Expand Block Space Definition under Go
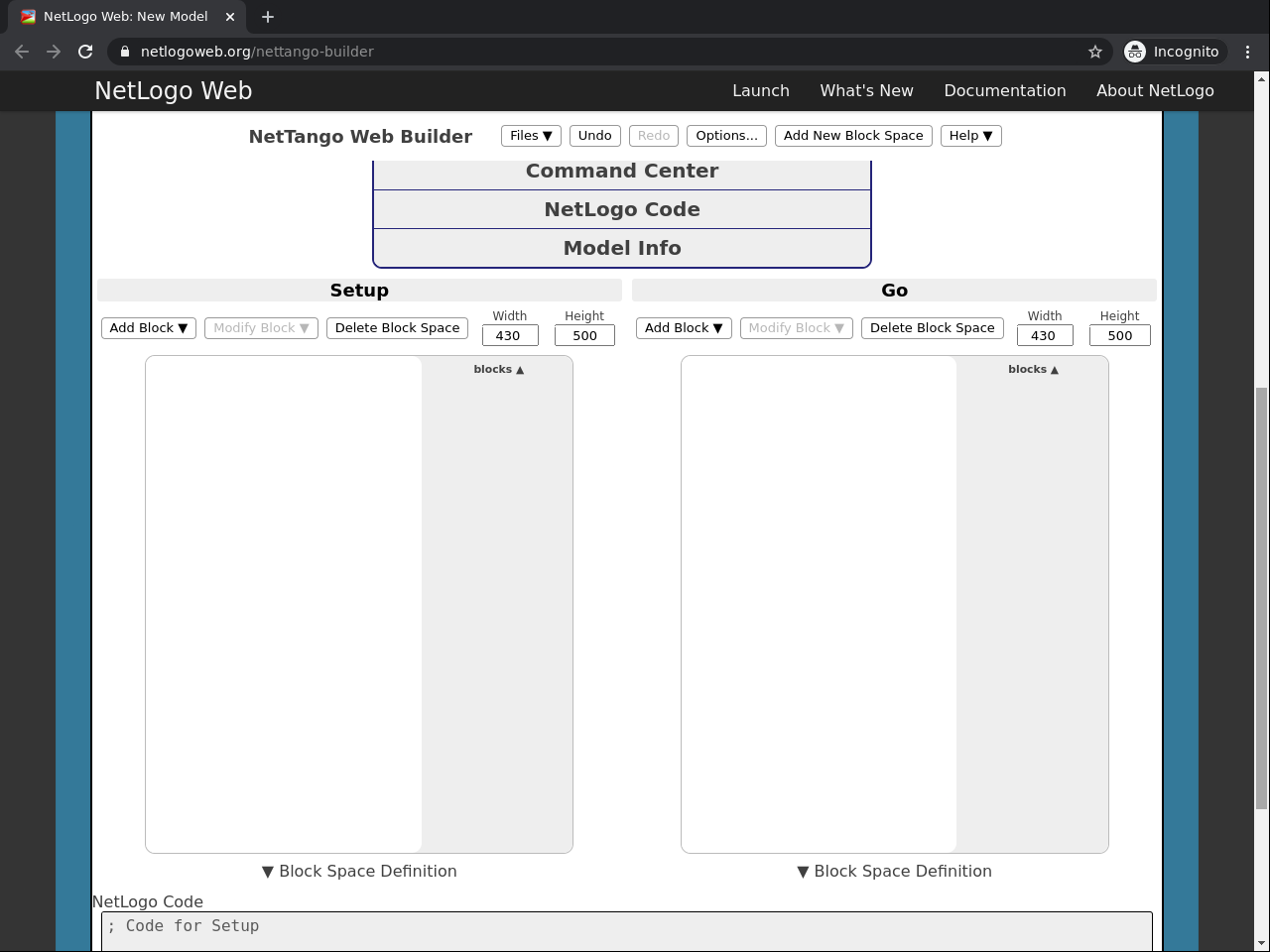This screenshot has height=952, width=1270. pyautogui.click(x=894, y=871)
